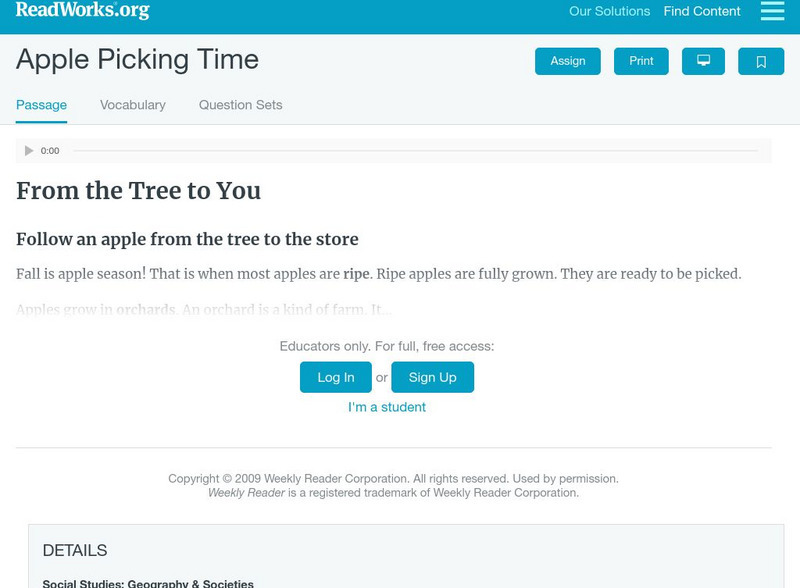Image resolution: width=800 pixels, height=588 pixels.
Task: Choose the I'm a student link
Action: point(386,407)
